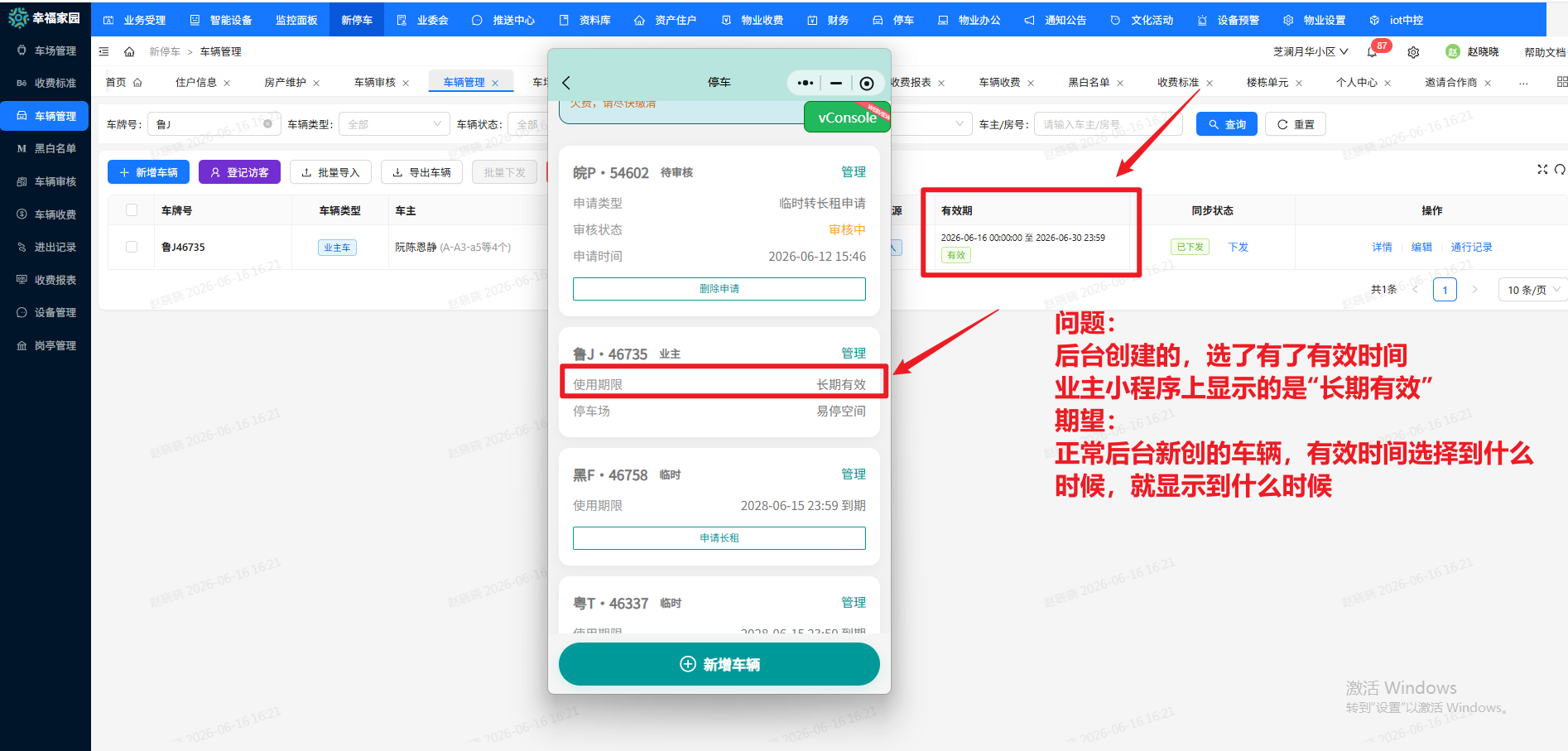The height and width of the screenshot is (751, 1568).
Task: Click 下发 link in 同步状态 column
Action: [x=1238, y=247]
